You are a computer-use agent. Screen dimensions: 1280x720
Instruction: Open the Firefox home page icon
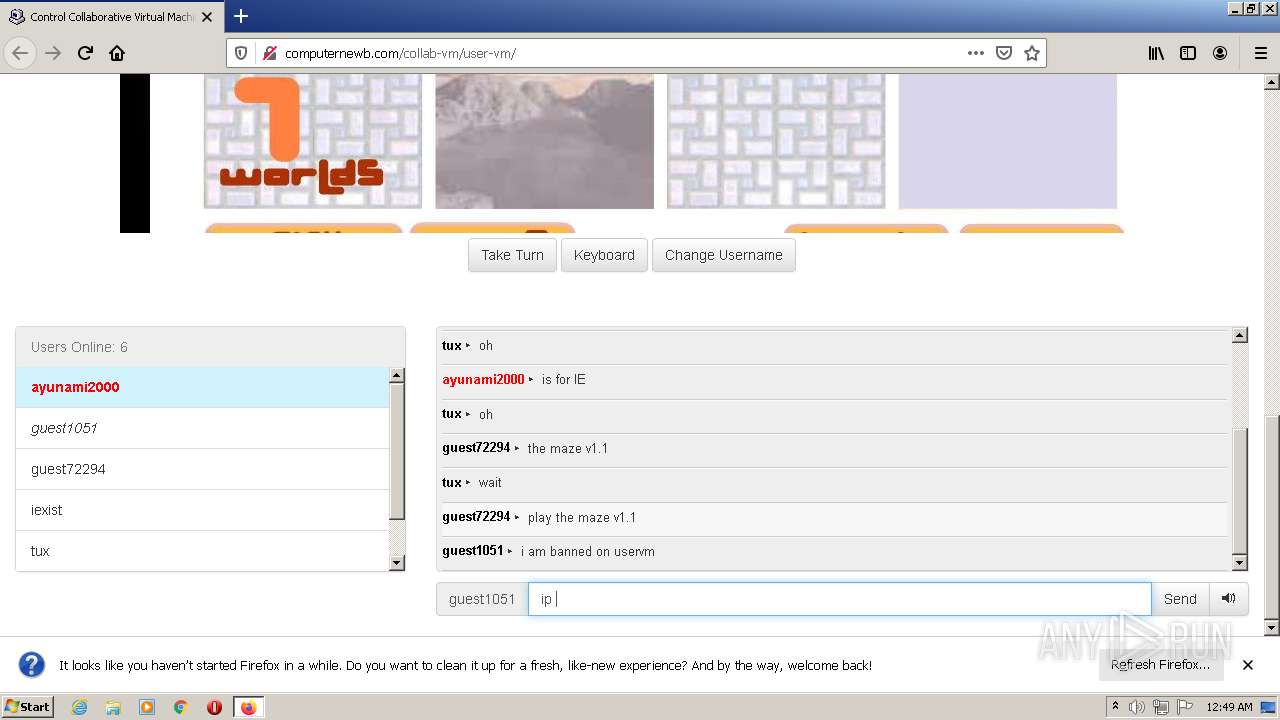[117, 53]
